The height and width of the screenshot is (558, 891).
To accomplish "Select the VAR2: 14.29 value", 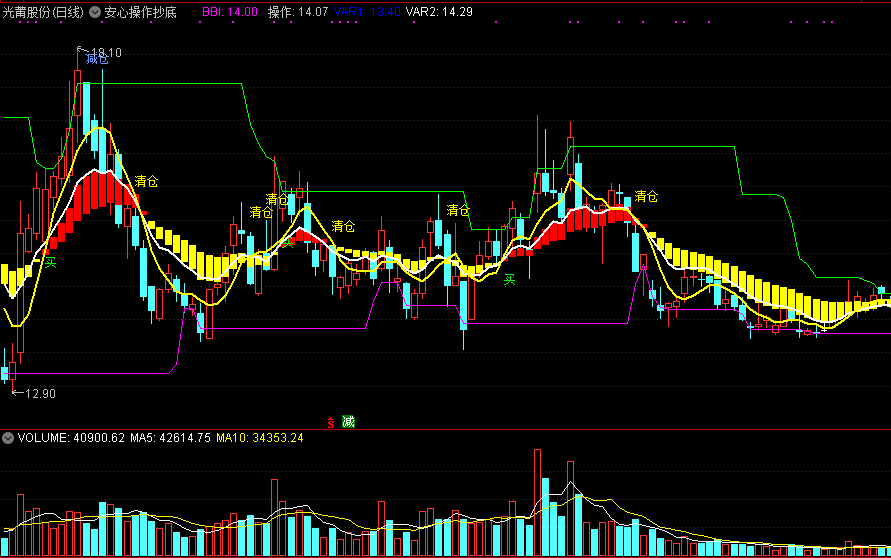I will click(x=439, y=12).
